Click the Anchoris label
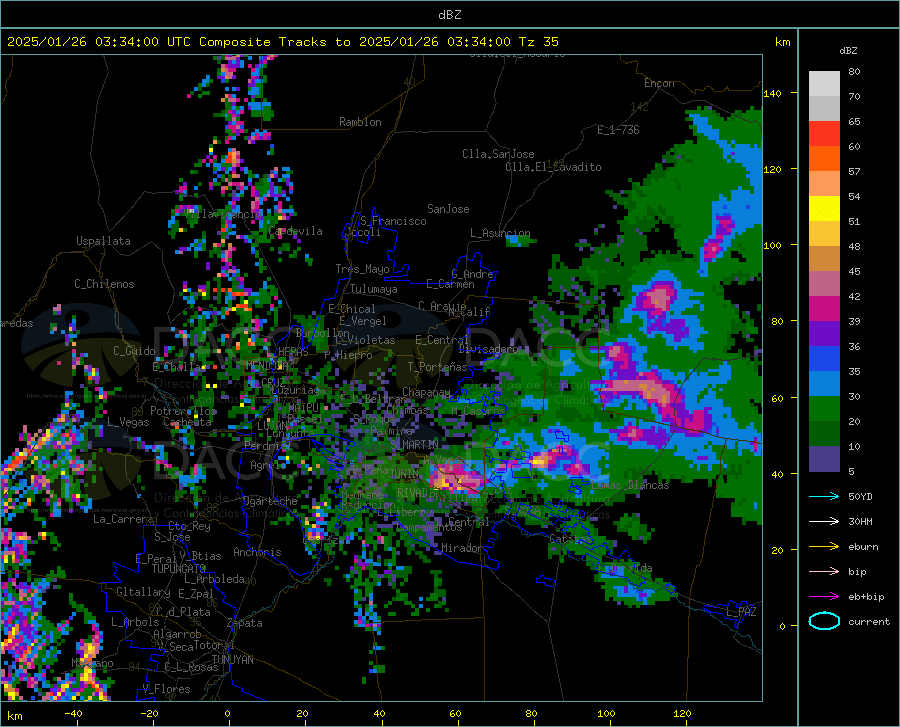Screen dimensions: 900x727 pyautogui.click(x=257, y=553)
